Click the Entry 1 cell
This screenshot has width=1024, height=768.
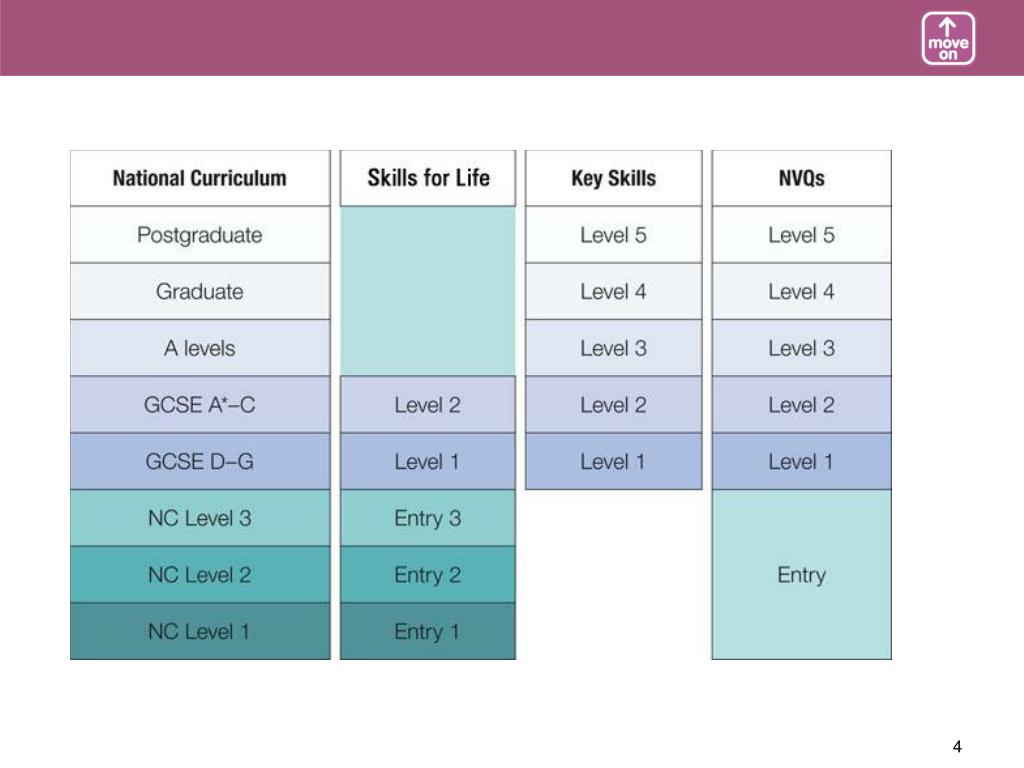pyautogui.click(x=428, y=632)
